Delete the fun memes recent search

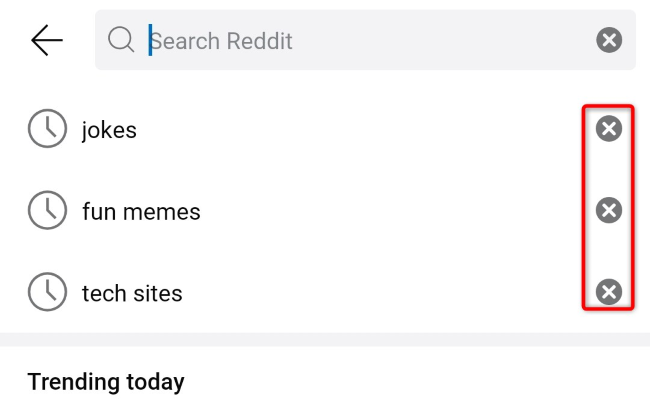click(608, 210)
